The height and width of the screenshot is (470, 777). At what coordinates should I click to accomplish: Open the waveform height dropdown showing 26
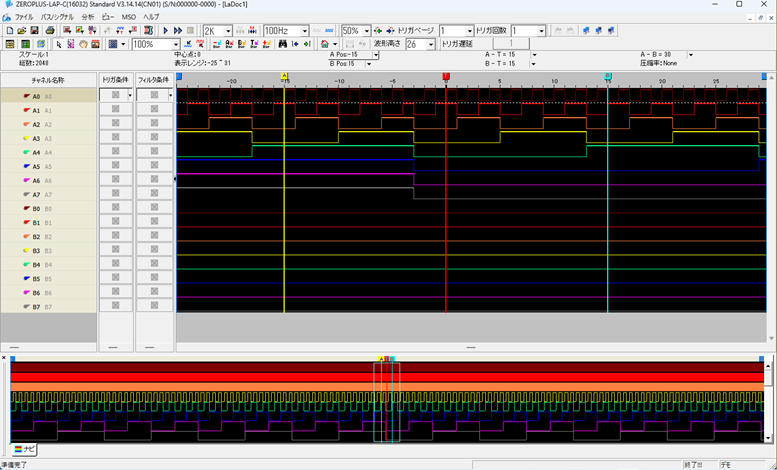(x=431, y=45)
